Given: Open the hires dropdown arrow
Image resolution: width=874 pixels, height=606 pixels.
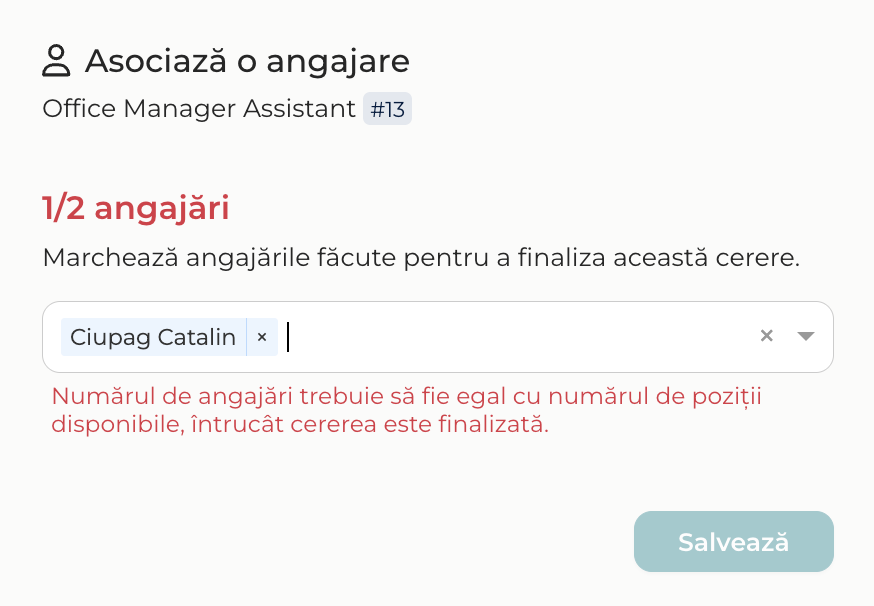Looking at the screenshot, I should tap(805, 336).
